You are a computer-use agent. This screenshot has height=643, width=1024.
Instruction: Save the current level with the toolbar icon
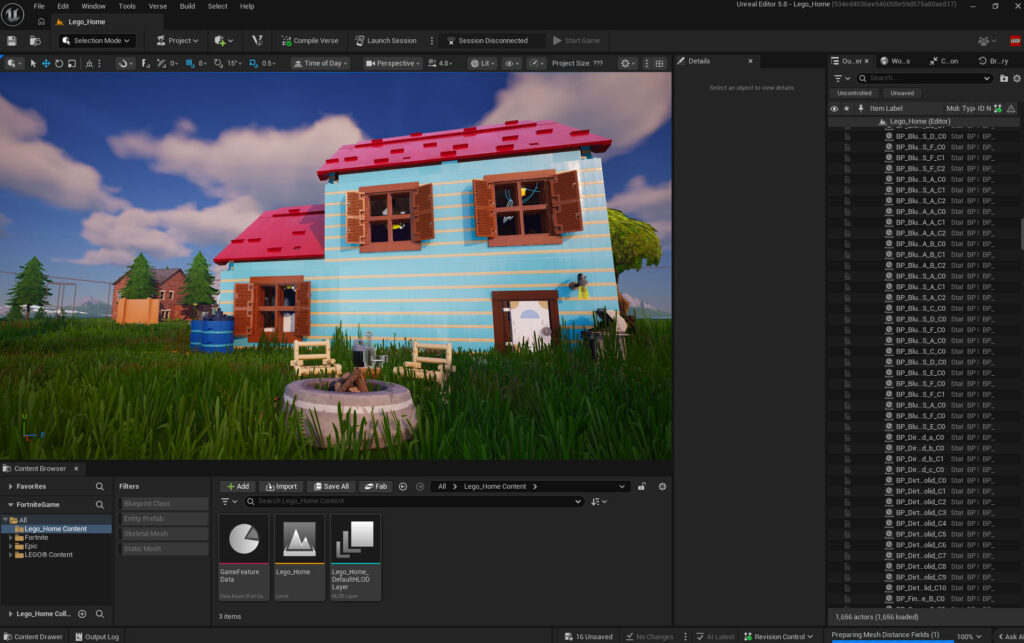coord(12,40)
